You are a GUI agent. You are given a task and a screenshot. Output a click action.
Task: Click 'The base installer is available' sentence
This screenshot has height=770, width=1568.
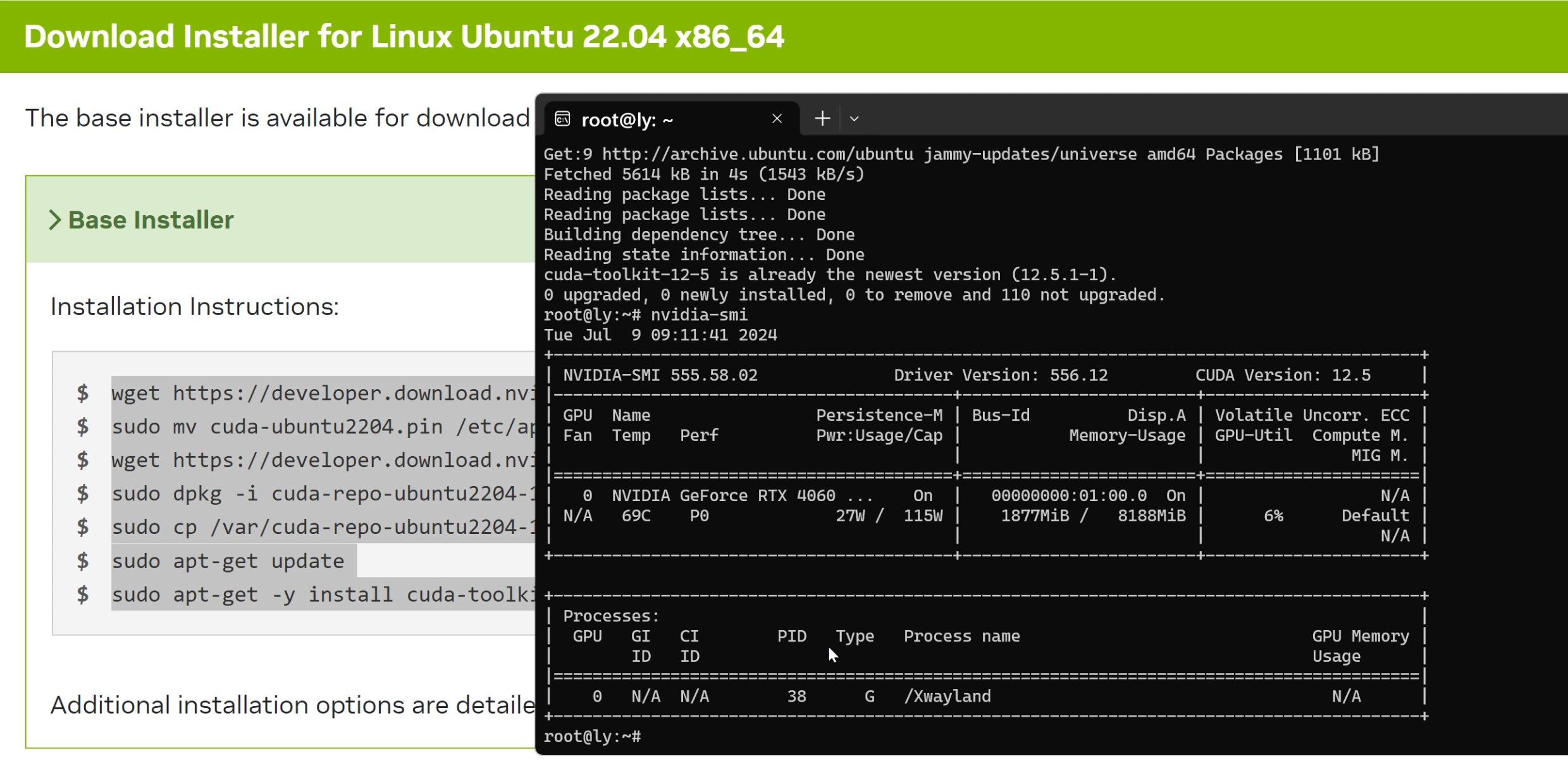click(277, 118)
